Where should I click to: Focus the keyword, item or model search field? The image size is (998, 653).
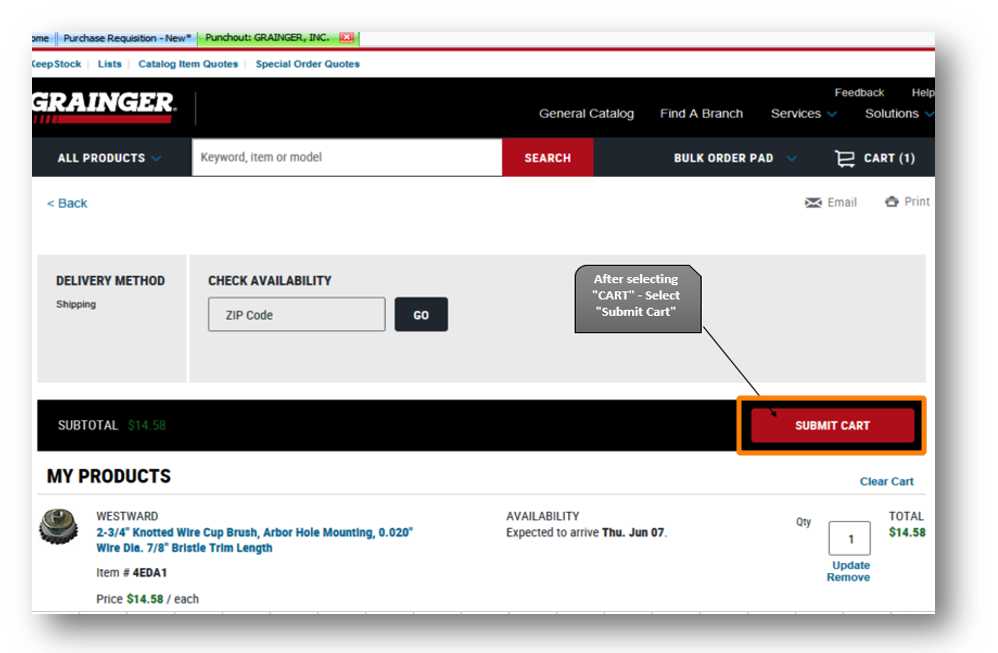point(347,157)
